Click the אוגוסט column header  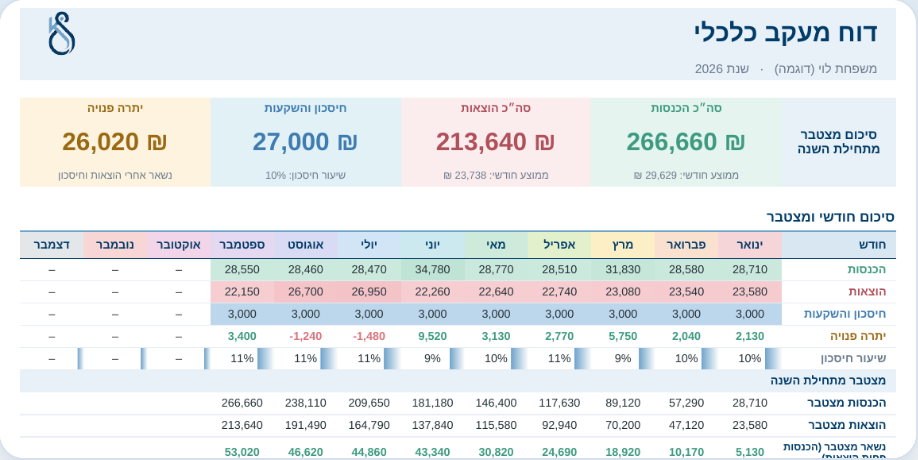(306, 245)
